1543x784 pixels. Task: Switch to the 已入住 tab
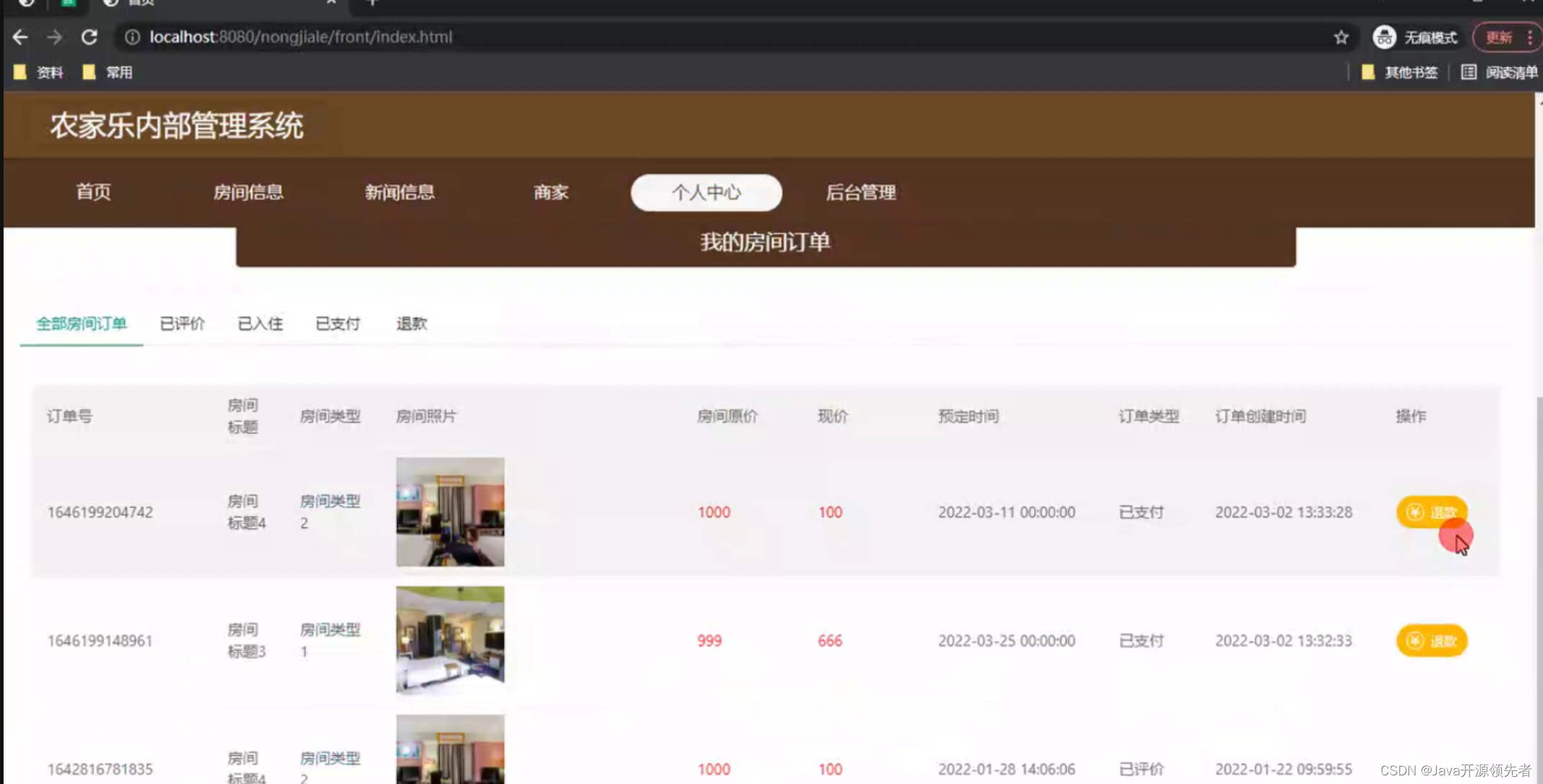(x=260, y=324)
